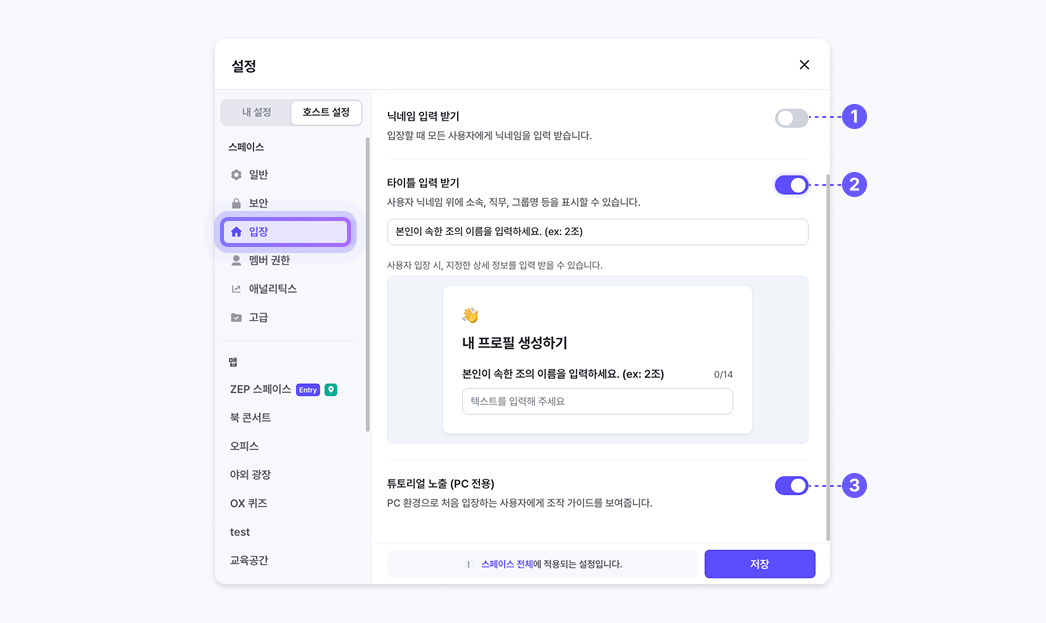Click the green pin icon beside ZEP 스페이스
The image size is (1046, 623).
331,389
